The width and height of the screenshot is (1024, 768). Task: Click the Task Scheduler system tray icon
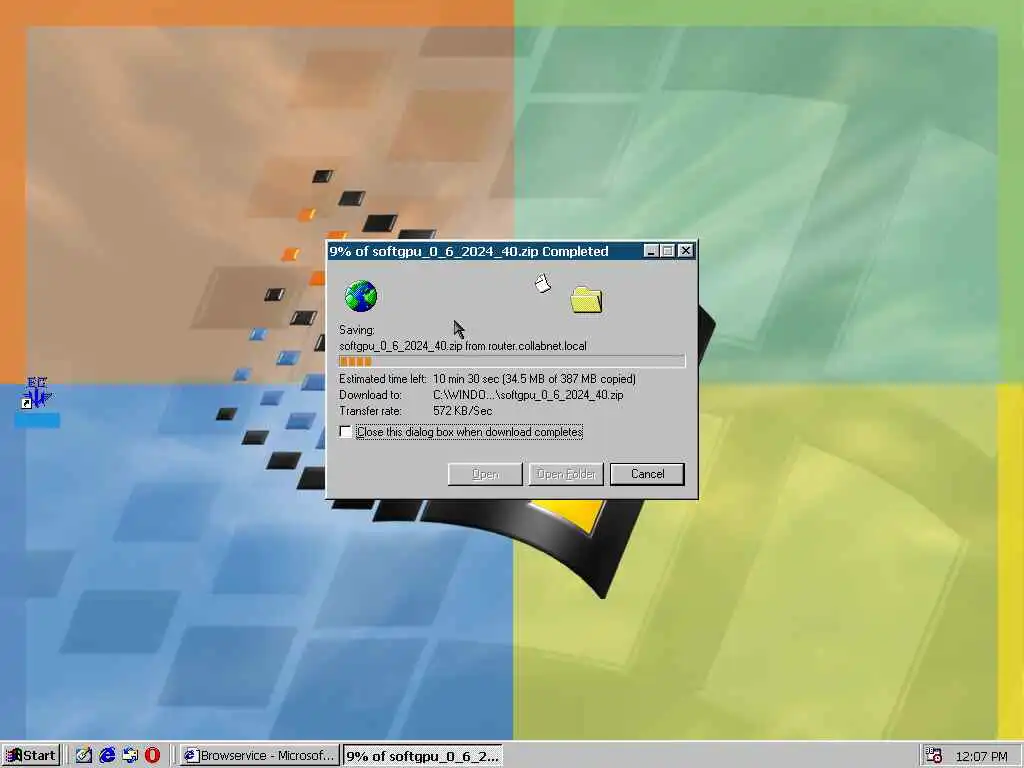pos(934,756)
